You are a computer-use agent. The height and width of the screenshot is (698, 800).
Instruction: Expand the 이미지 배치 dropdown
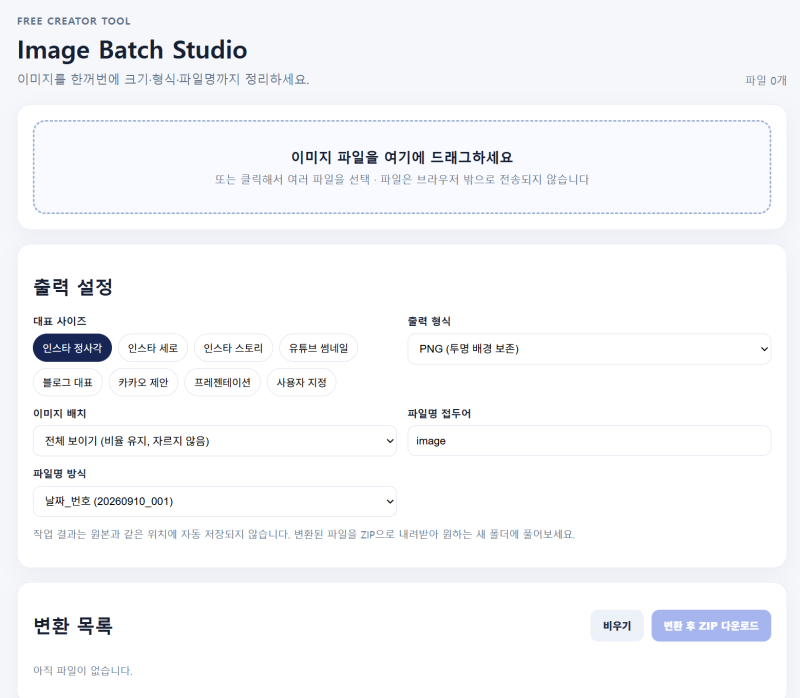coord(215,441)
